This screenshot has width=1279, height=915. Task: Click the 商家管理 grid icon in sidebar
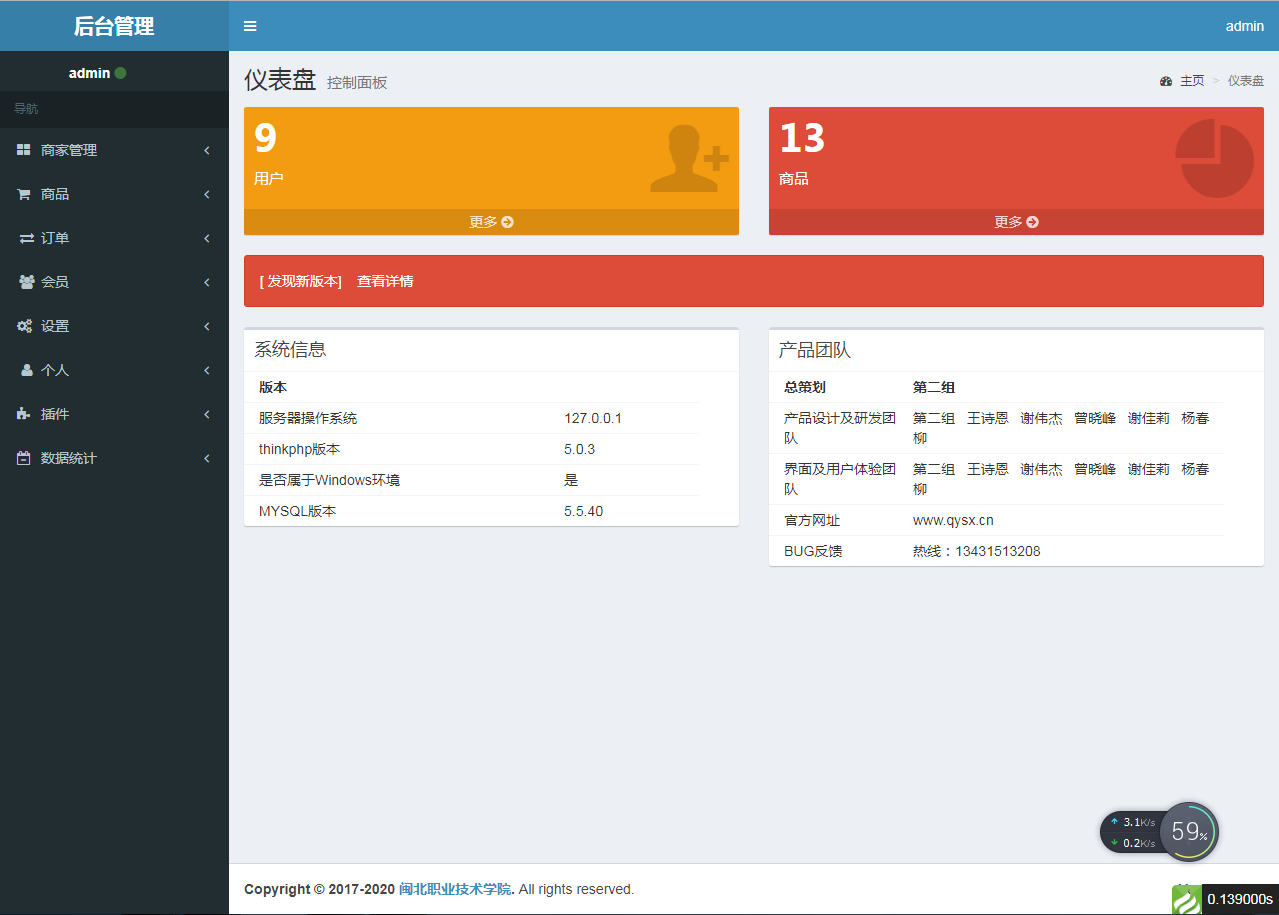click(x=24, y=150)
